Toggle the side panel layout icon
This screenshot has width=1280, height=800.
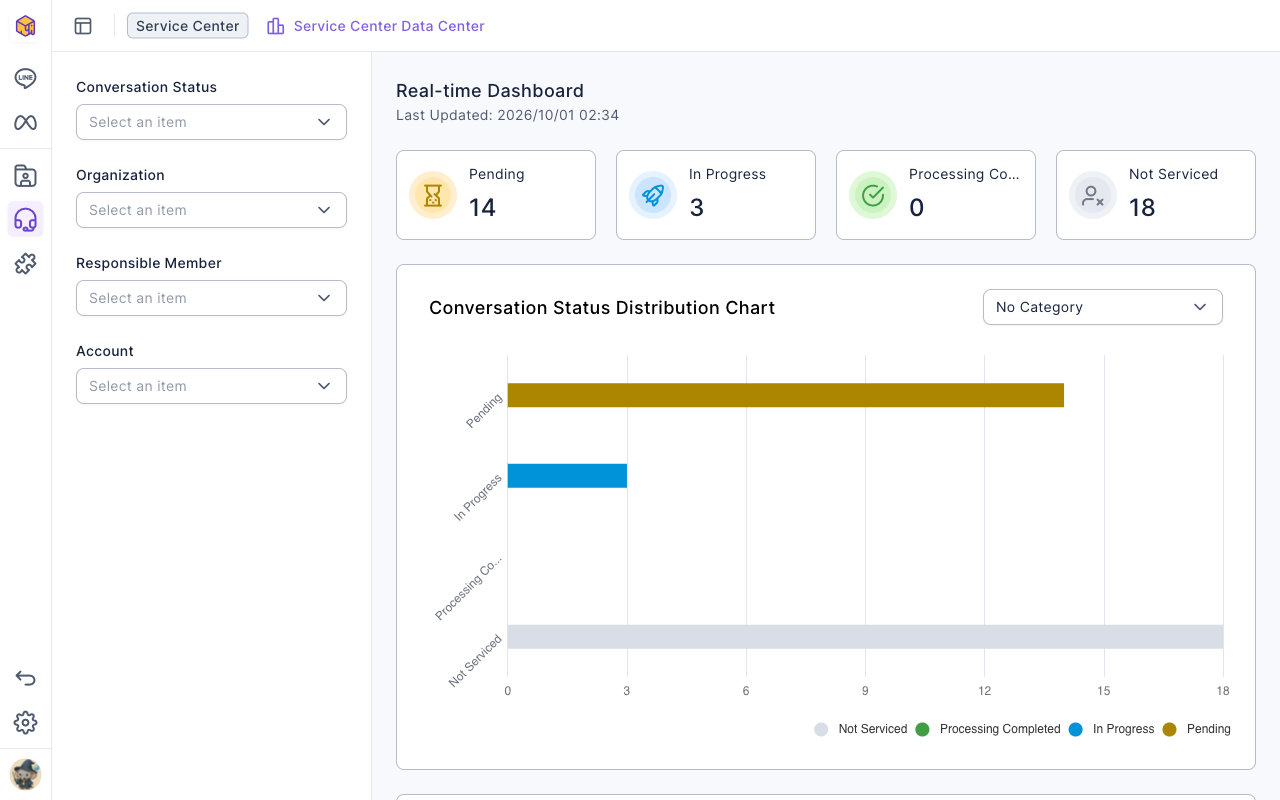pyautogui.click(x=83, y=26)
